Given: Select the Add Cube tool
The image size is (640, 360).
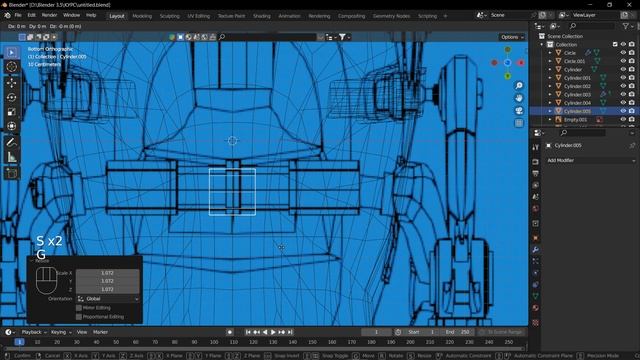Looking at the screenshot, I should pyautogui.click(x=11, y=173).
